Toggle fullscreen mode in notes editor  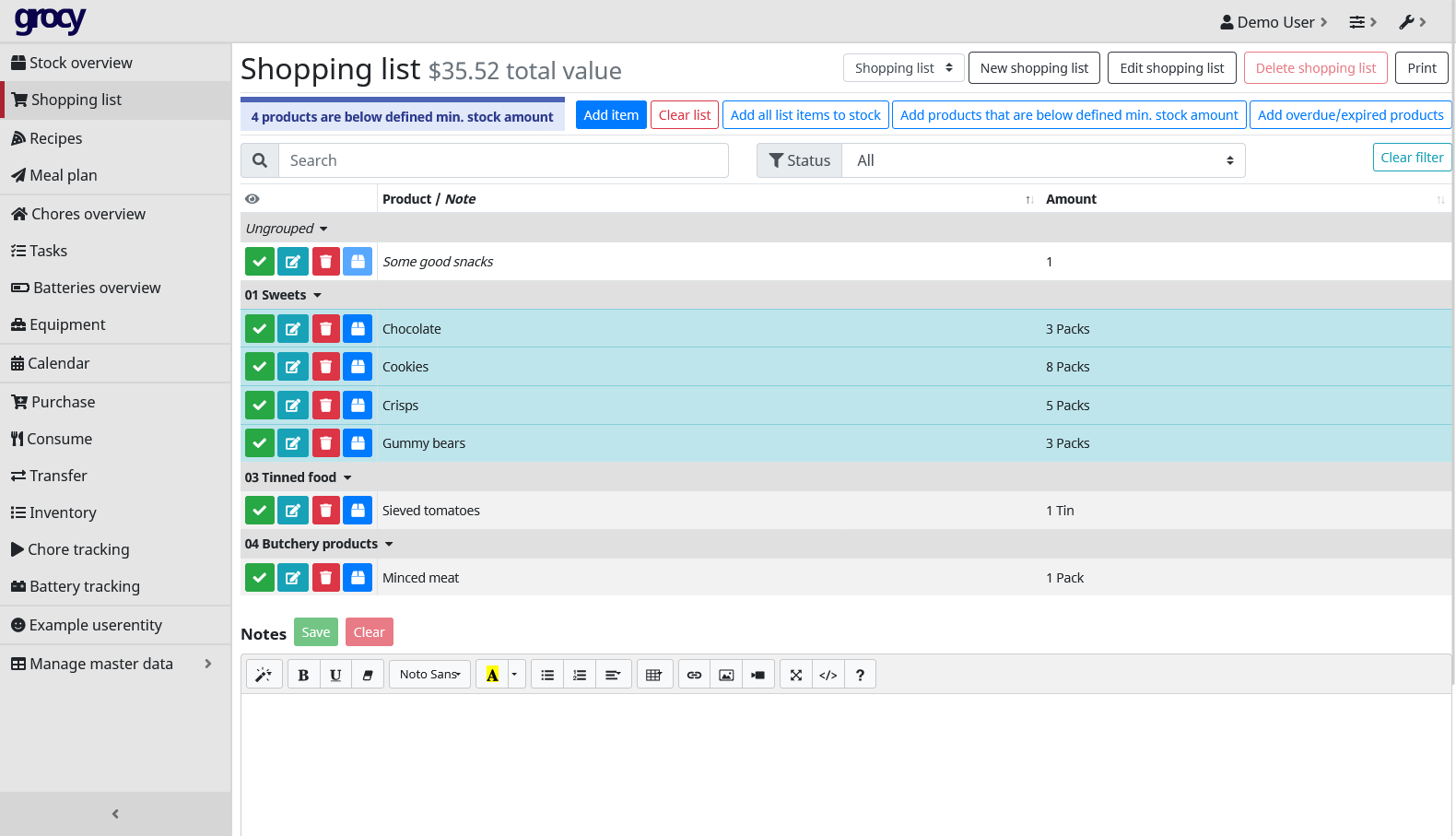point(796,675)
